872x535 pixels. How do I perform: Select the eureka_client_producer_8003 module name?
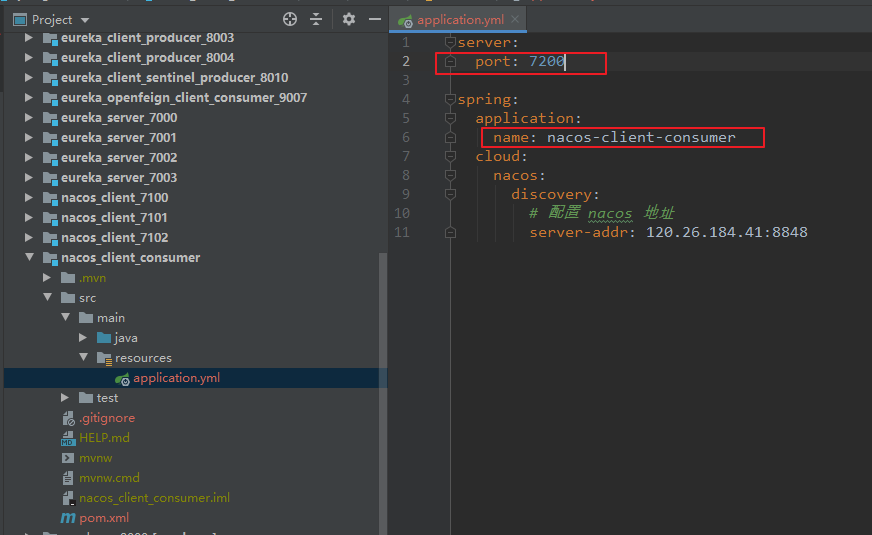pyautogui.click(x=147, y=38)
